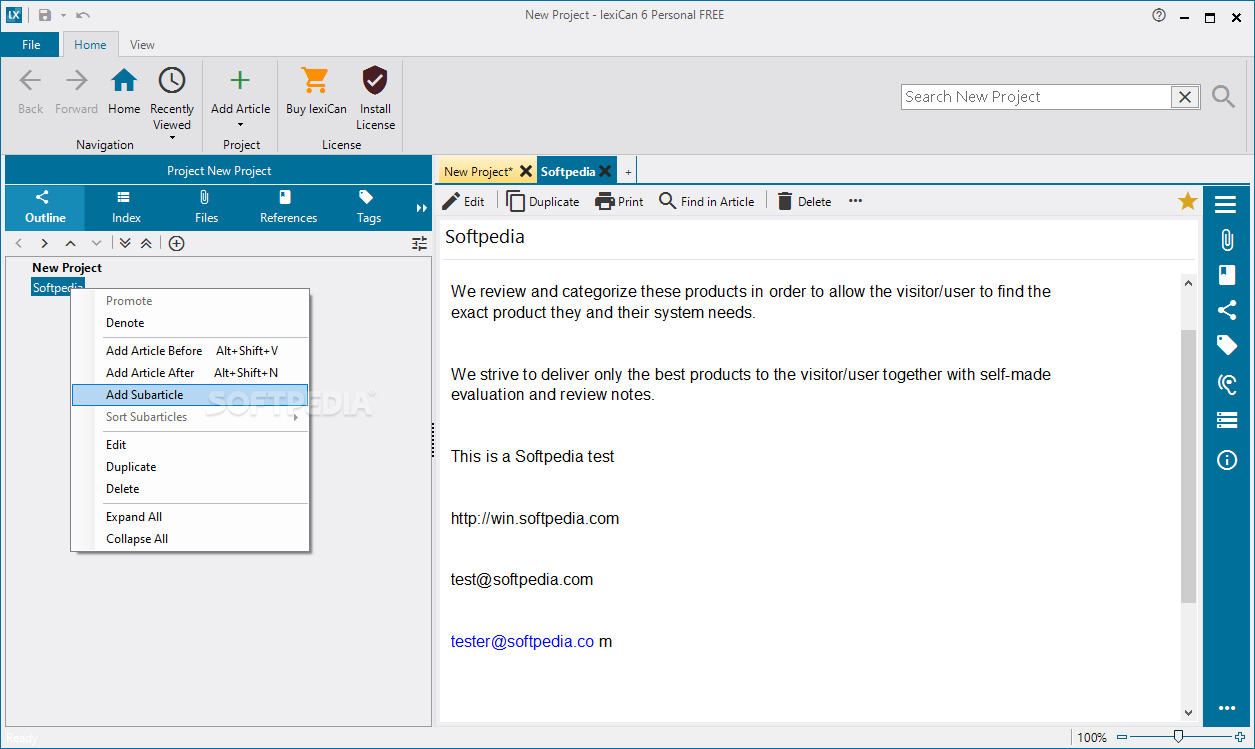
Task: Click the undo icon in title bar
Action: click(82, 15)
